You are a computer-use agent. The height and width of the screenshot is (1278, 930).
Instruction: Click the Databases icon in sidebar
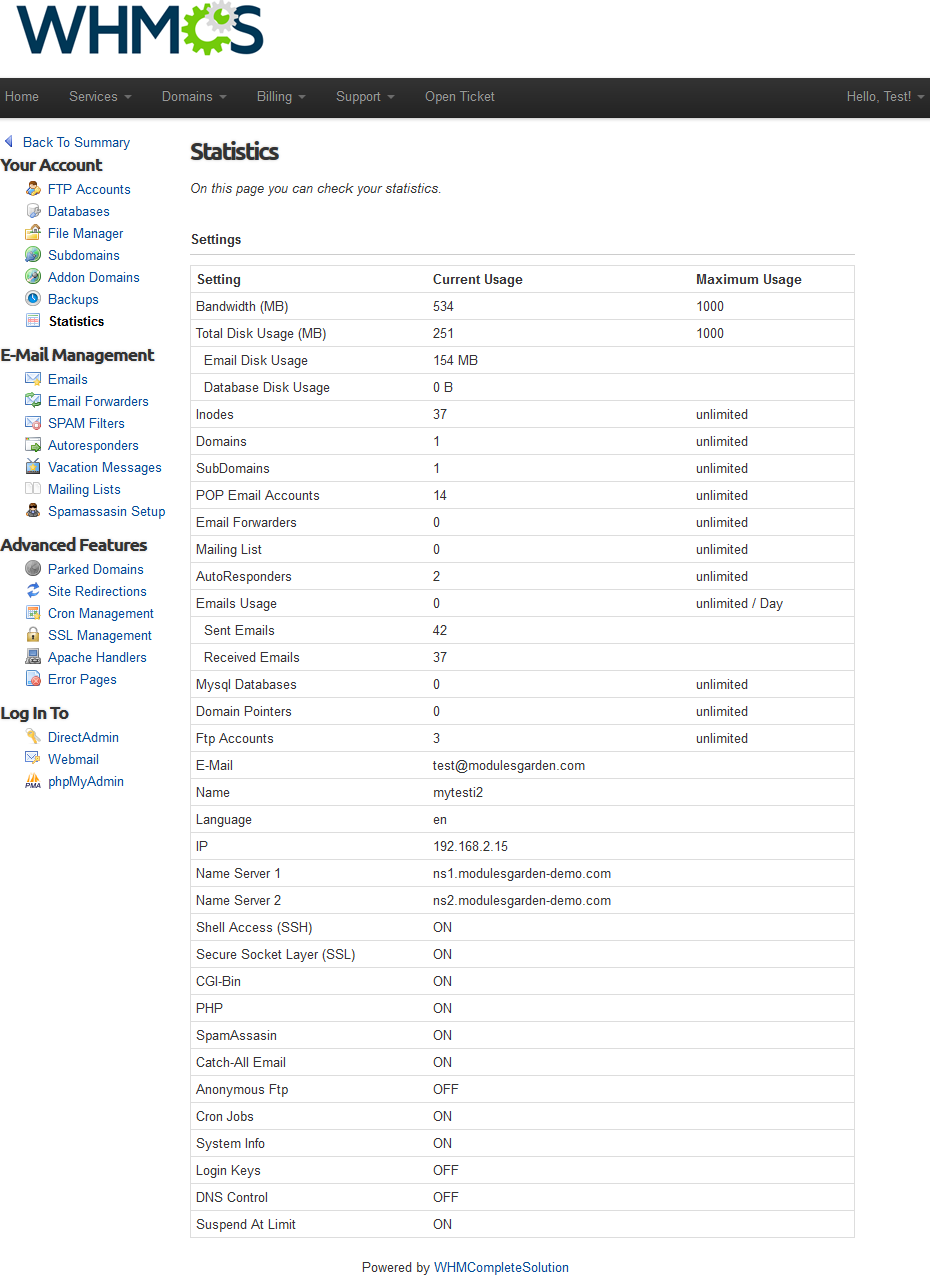(33, 211)
